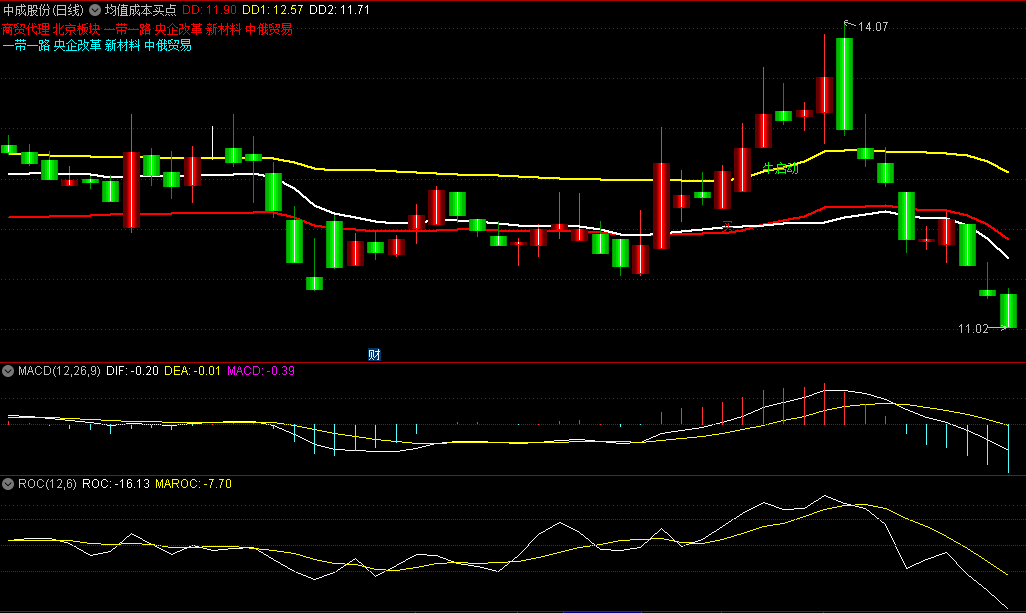Open the red 新材料 concept tag
Image resolution: width=1026 pixels, height=613 pixels.
[x=224, y=29]
